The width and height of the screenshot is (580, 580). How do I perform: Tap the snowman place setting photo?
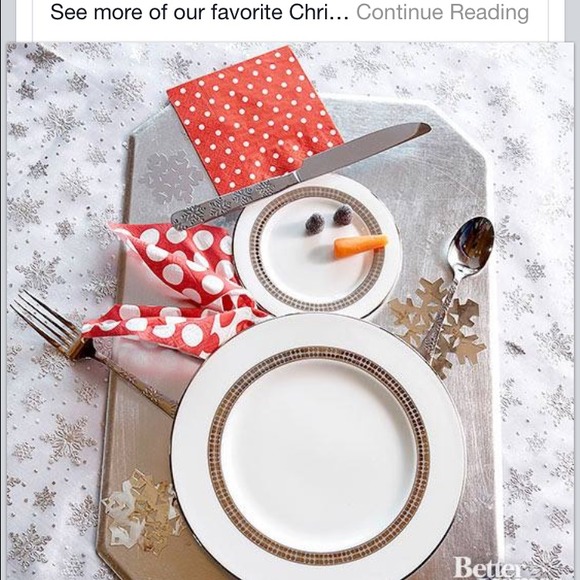tap(290, 311)
